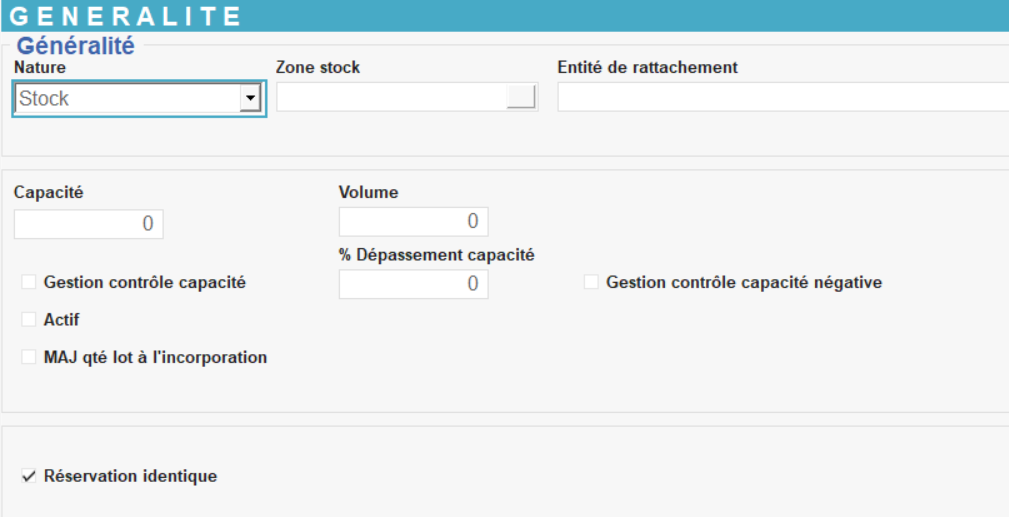Uncheck the Réservation identique checkbox
The width and height of the screenshot is (1009, 517).
[x=29, y=477]
